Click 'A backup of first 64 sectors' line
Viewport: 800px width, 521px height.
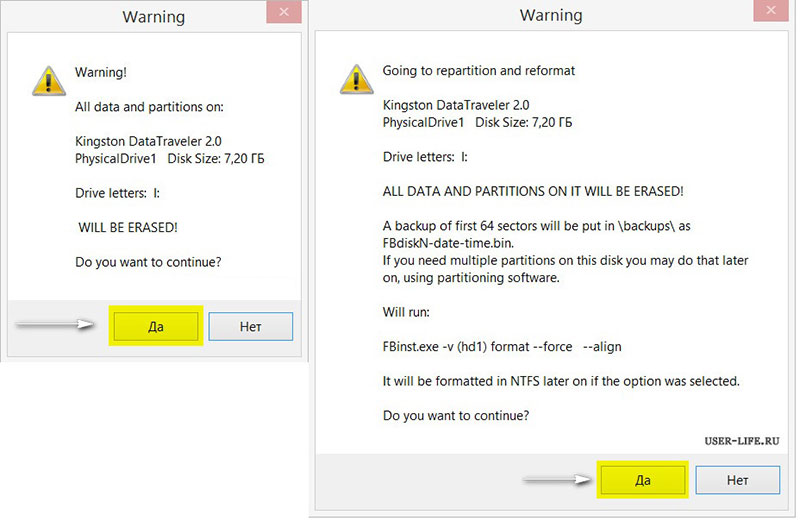537,226
